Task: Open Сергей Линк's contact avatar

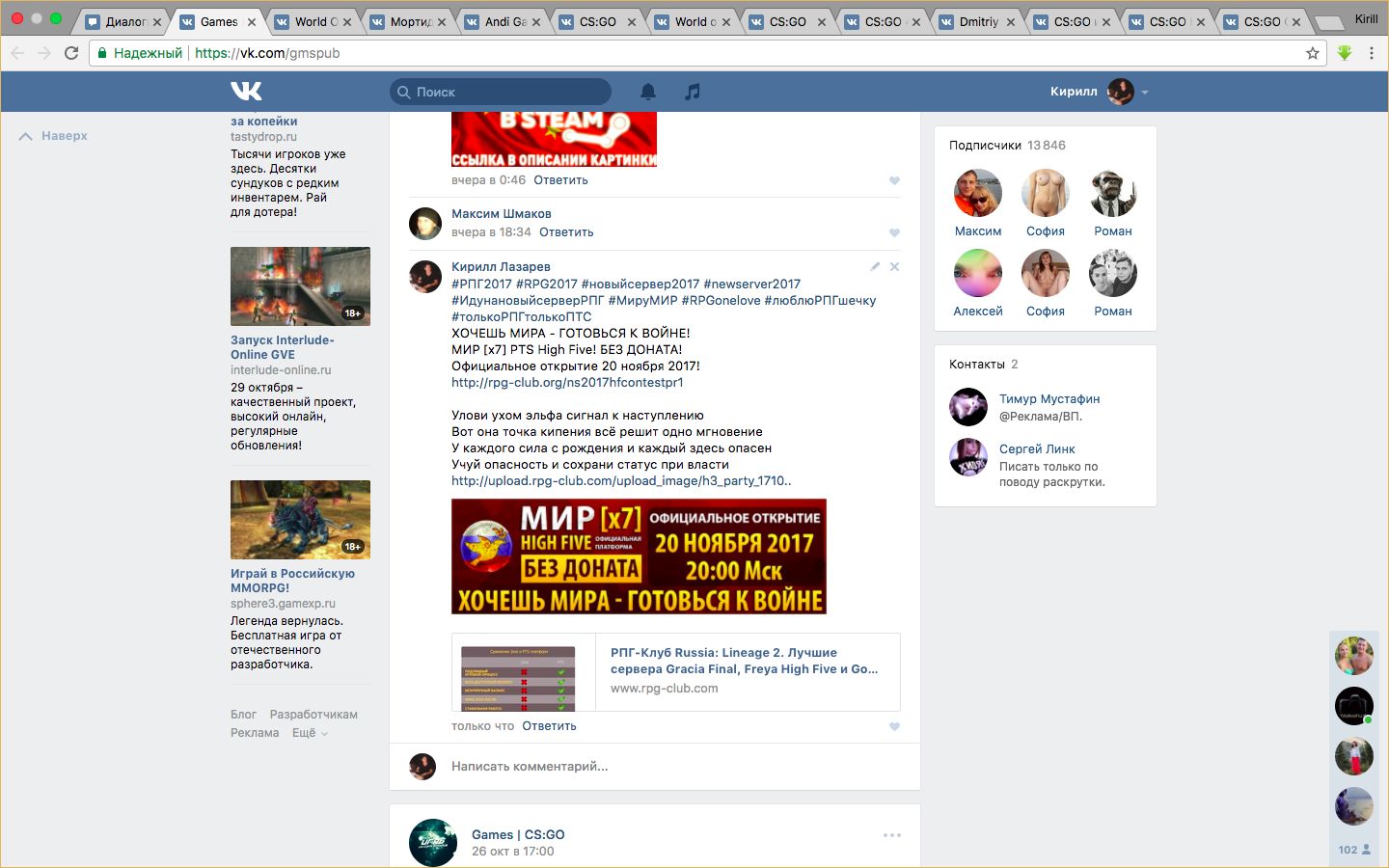Action: (x=968, y=457)
